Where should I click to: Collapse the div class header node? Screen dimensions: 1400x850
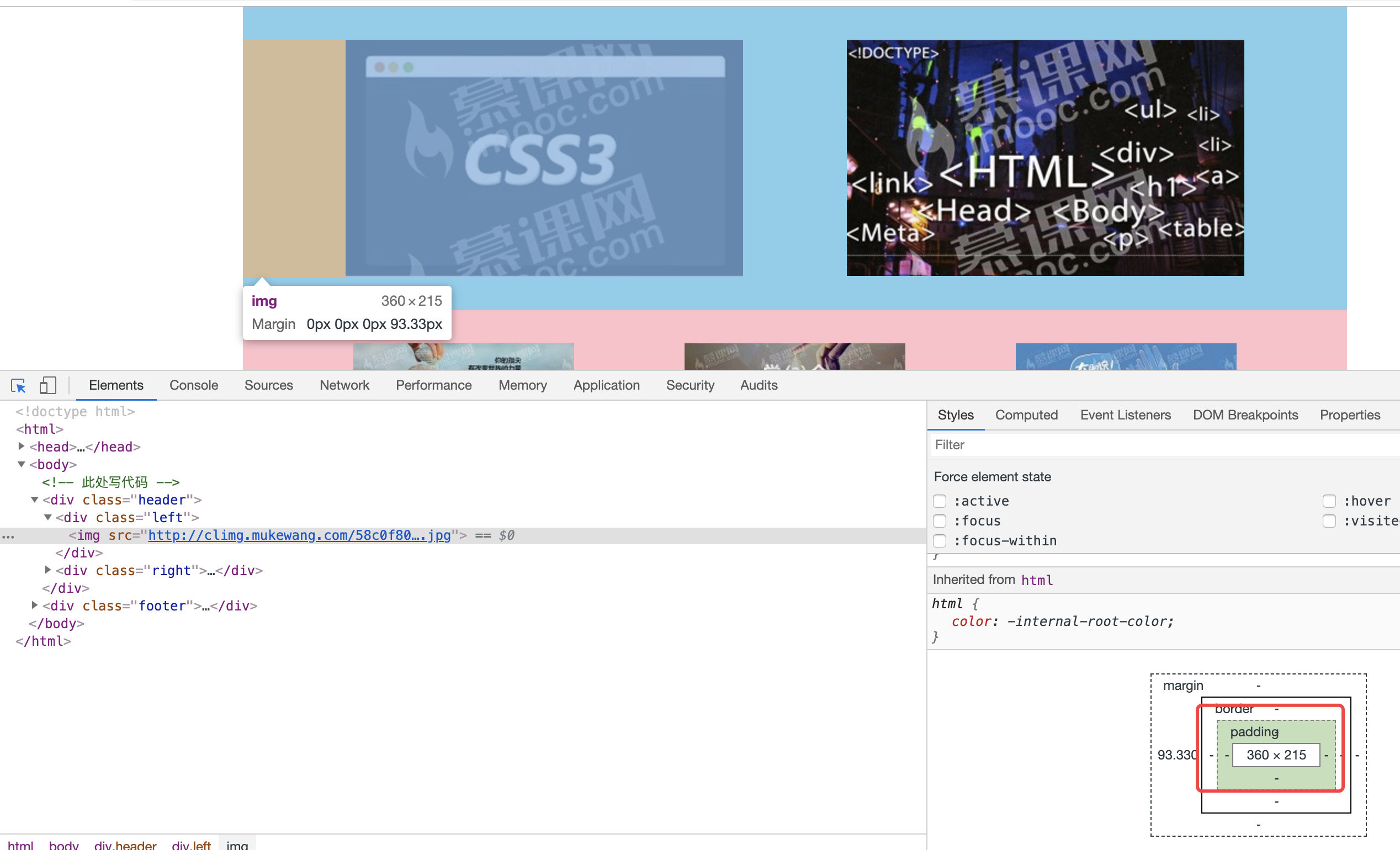point(35,500)
